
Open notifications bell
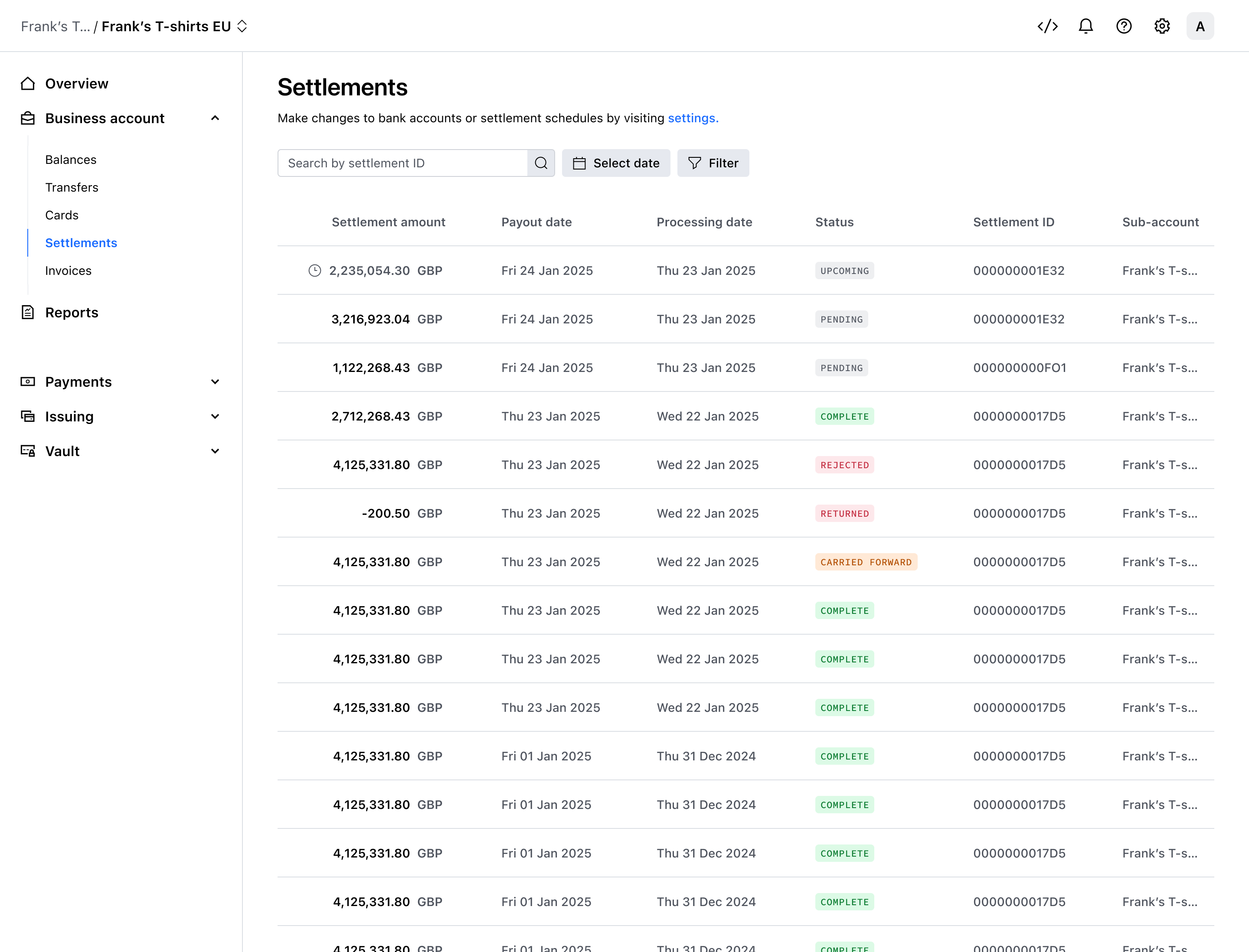tap(1085, 26)
